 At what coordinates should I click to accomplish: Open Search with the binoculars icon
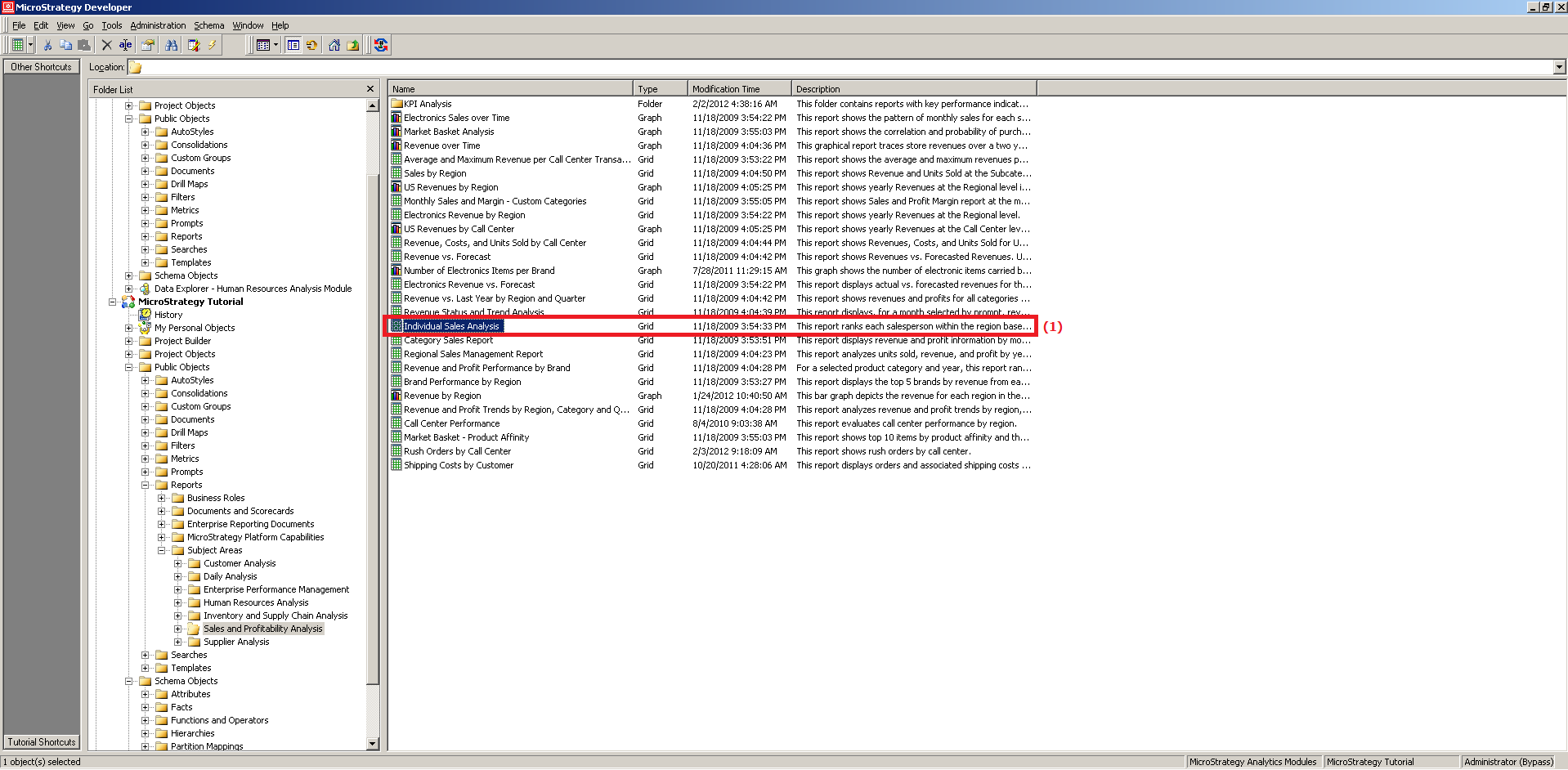[171, 46]
